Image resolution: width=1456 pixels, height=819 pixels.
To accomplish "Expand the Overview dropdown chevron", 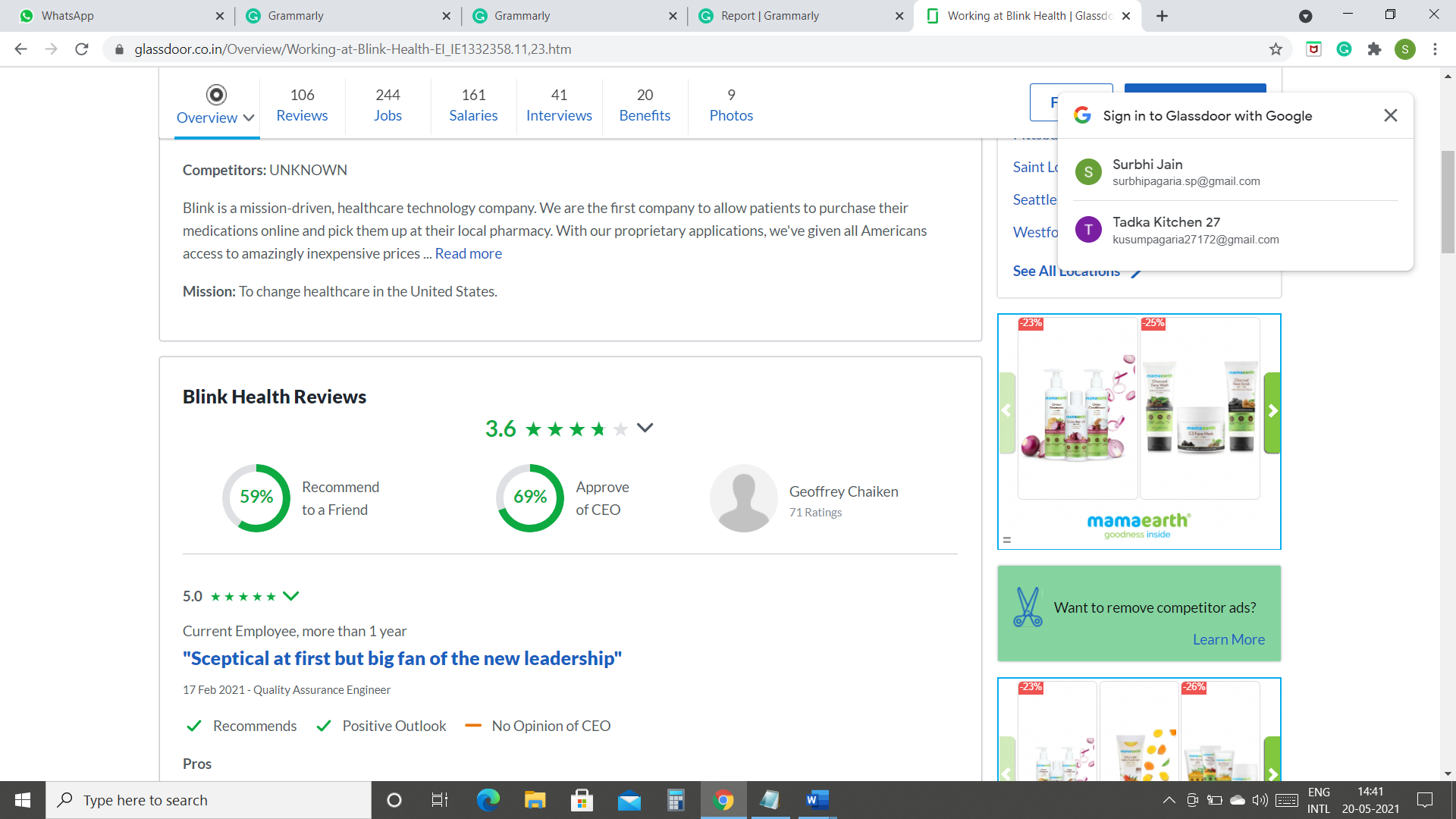I will point(249,118).
